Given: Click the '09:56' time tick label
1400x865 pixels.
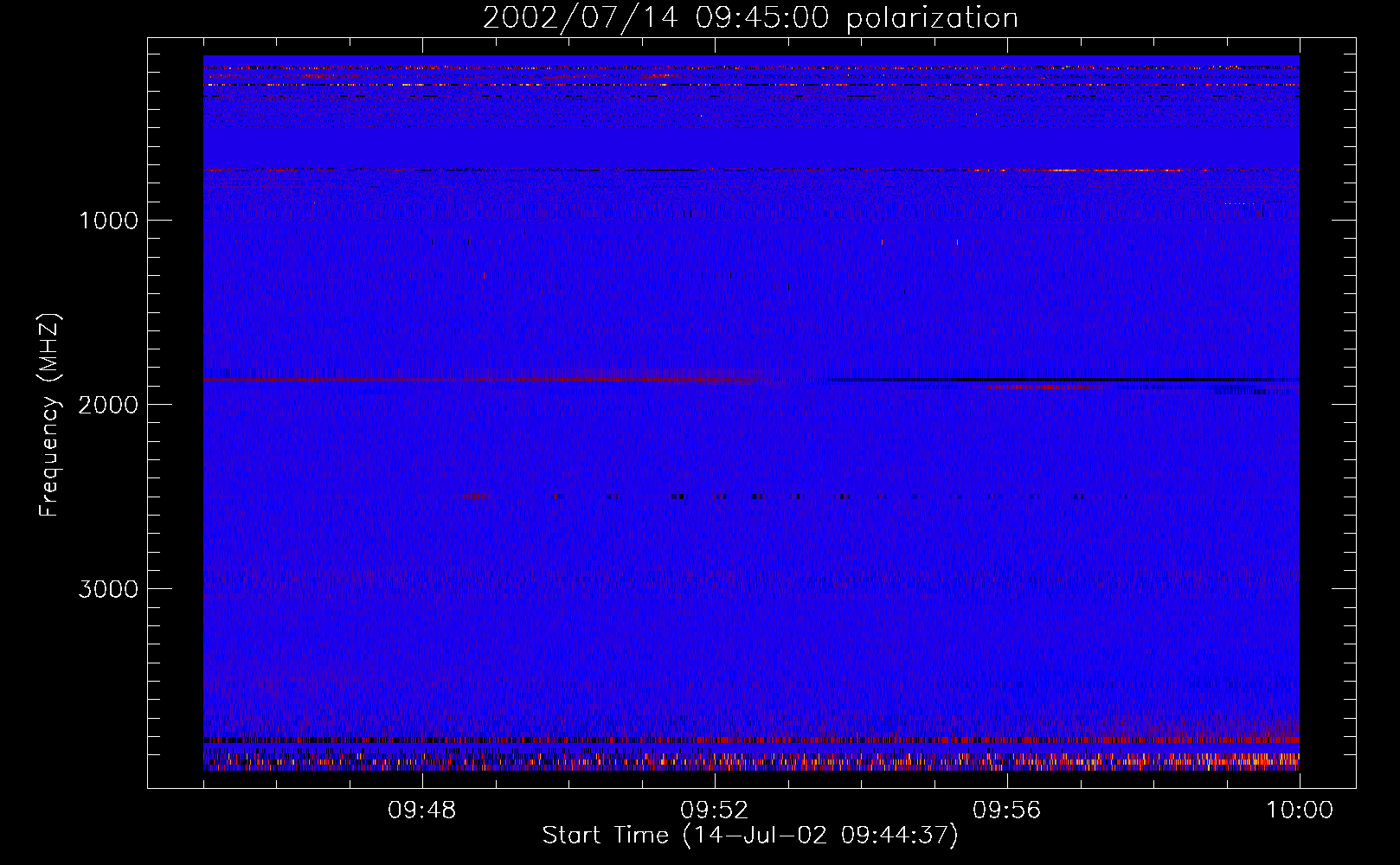Looking at the screenshot, I should [1006, 811].
